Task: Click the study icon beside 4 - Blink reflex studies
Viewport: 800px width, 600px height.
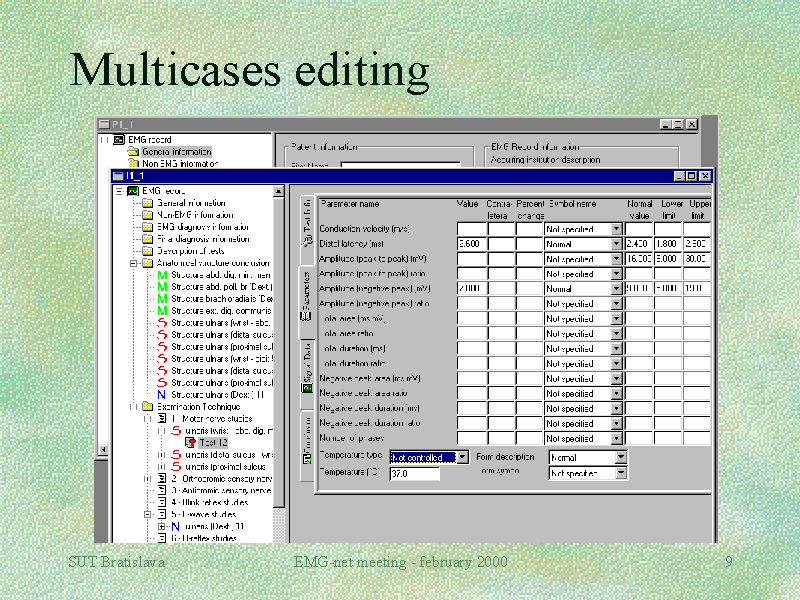Action: [162, 500]
